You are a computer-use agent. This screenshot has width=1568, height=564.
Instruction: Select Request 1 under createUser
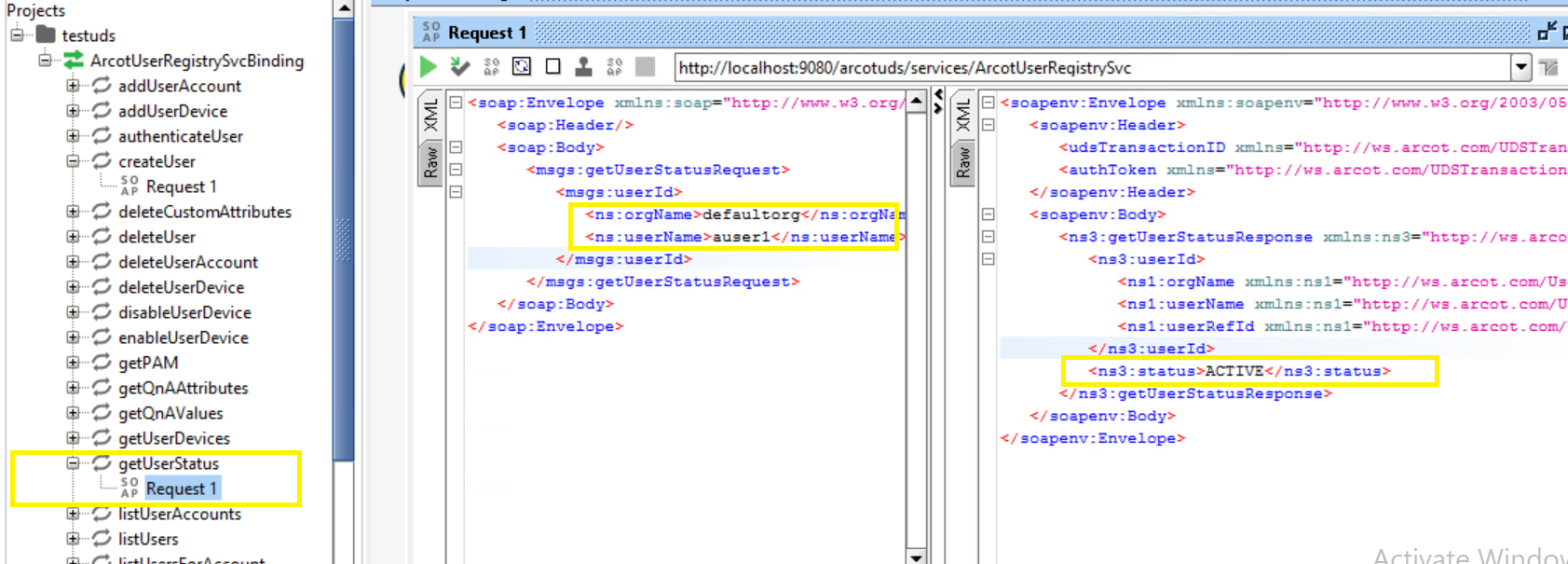coord(181,186)
